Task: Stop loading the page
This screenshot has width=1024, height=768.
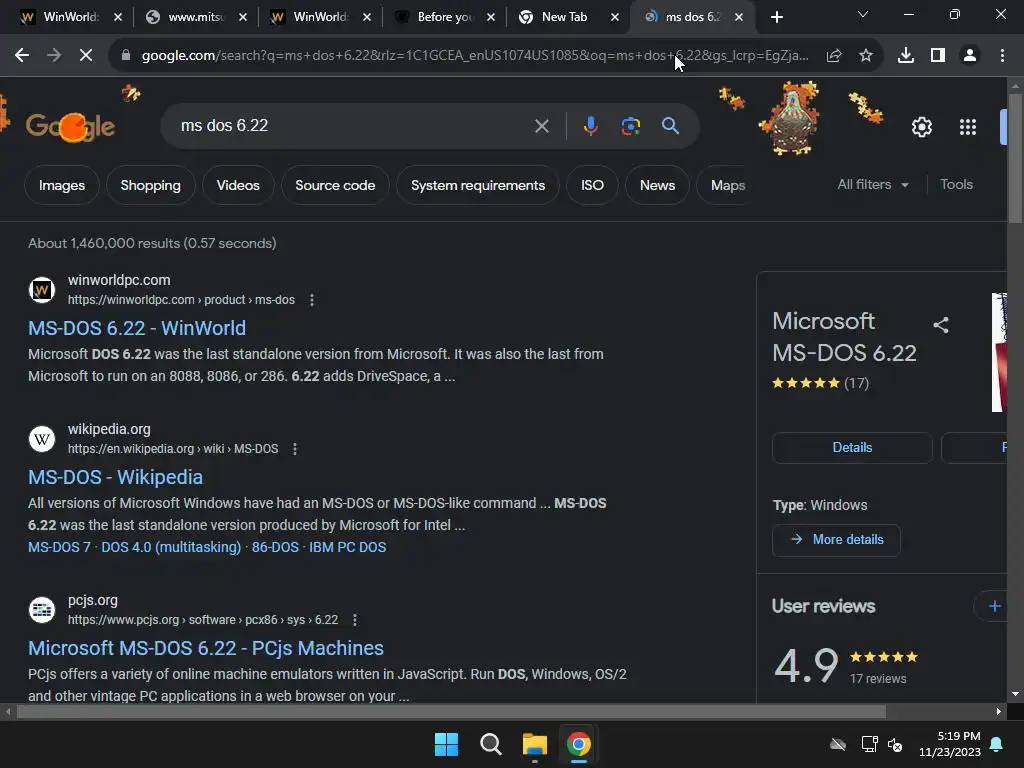Action: [86, 56]
